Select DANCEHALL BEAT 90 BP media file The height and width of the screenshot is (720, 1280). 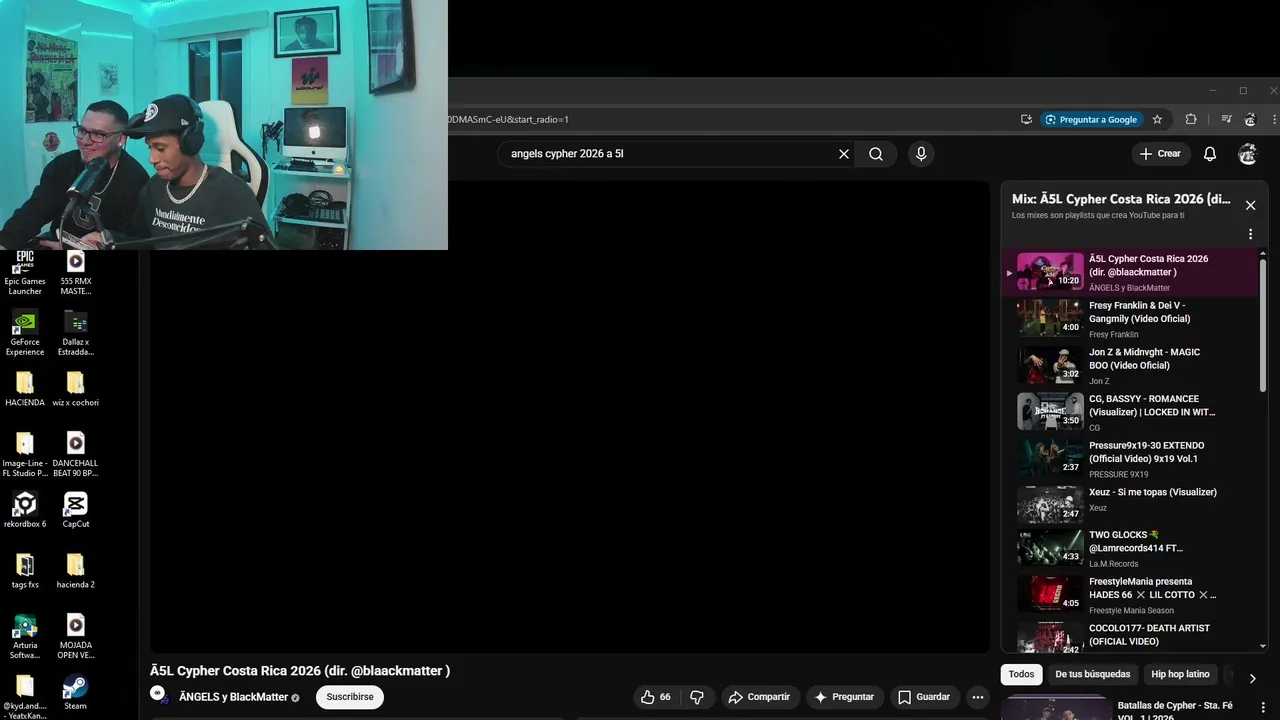click(x=76, y=455)
